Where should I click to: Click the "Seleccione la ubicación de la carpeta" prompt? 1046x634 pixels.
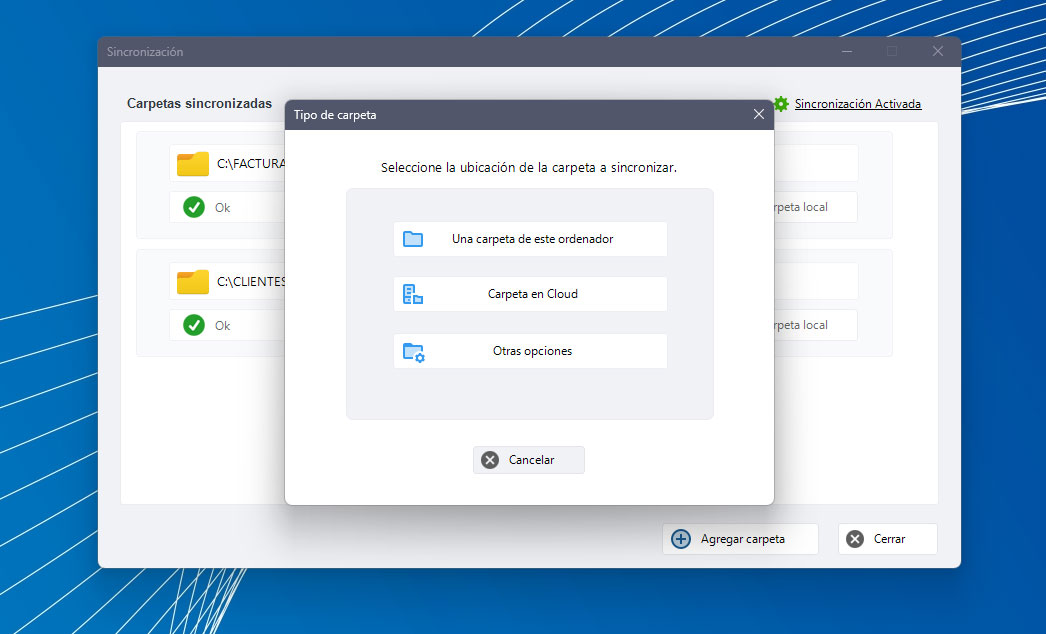(x=529, y=168)
